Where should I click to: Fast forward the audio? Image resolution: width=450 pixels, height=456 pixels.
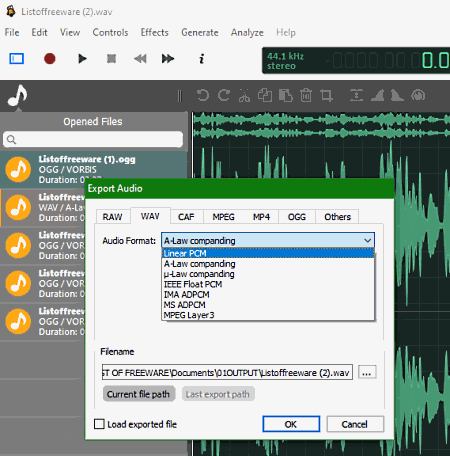tap(168, 59)
